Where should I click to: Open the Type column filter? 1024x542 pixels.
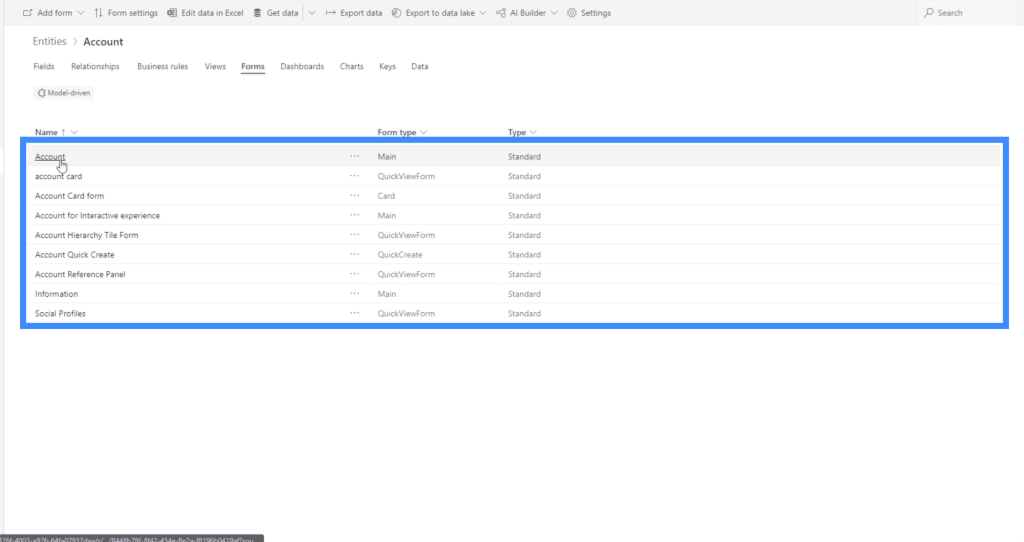[522, 132]
